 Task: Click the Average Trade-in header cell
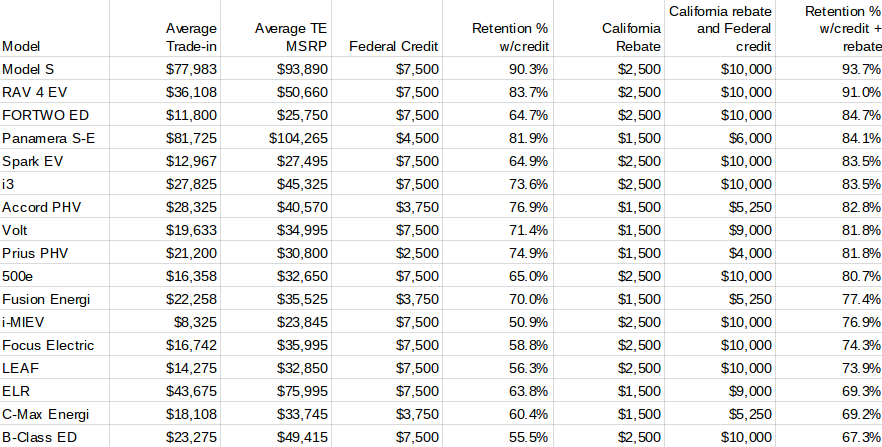[165, 28]
